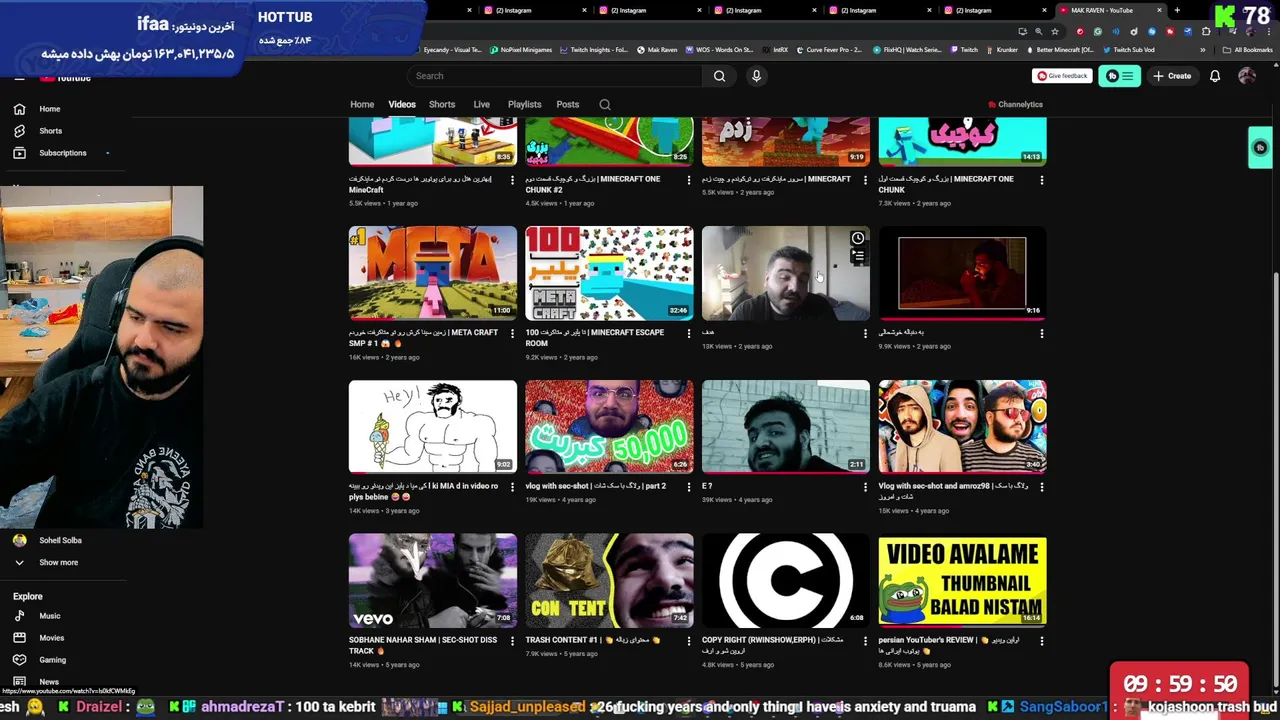
Task: Search within channel using magnifier icon
Action: pos(604,104)
